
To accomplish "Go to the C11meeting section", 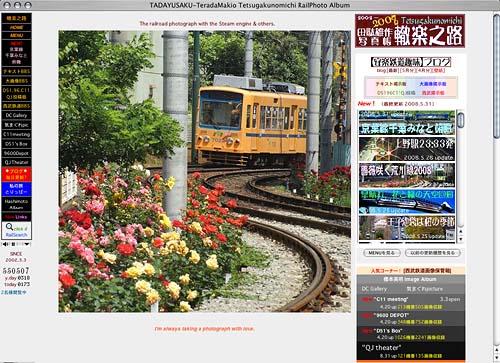I will pos(16,134).
